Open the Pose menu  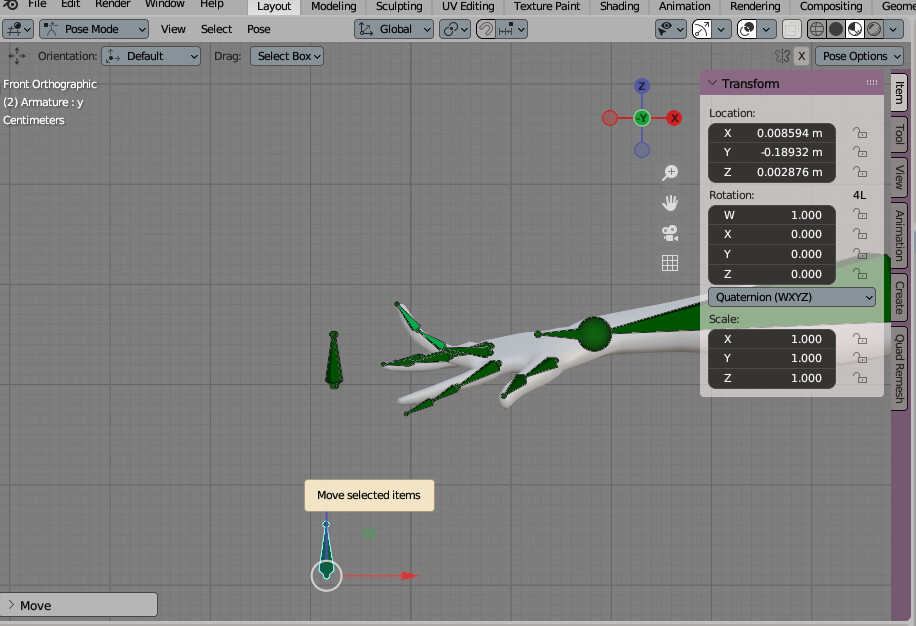coord(258,29)
